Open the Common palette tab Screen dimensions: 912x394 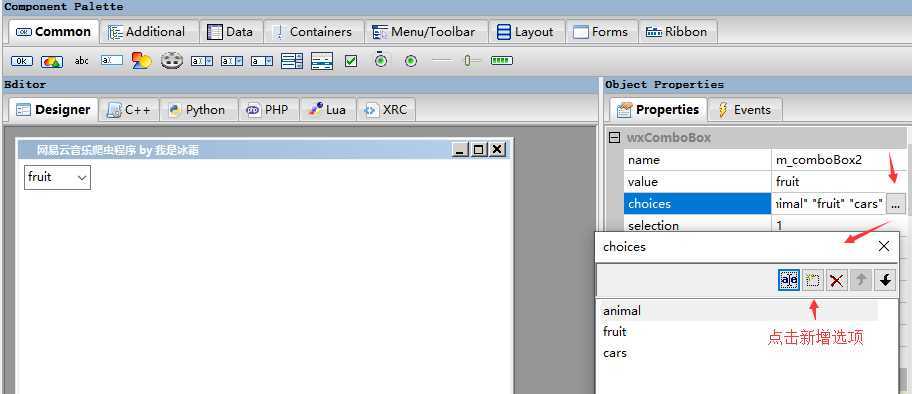(54, 32)
